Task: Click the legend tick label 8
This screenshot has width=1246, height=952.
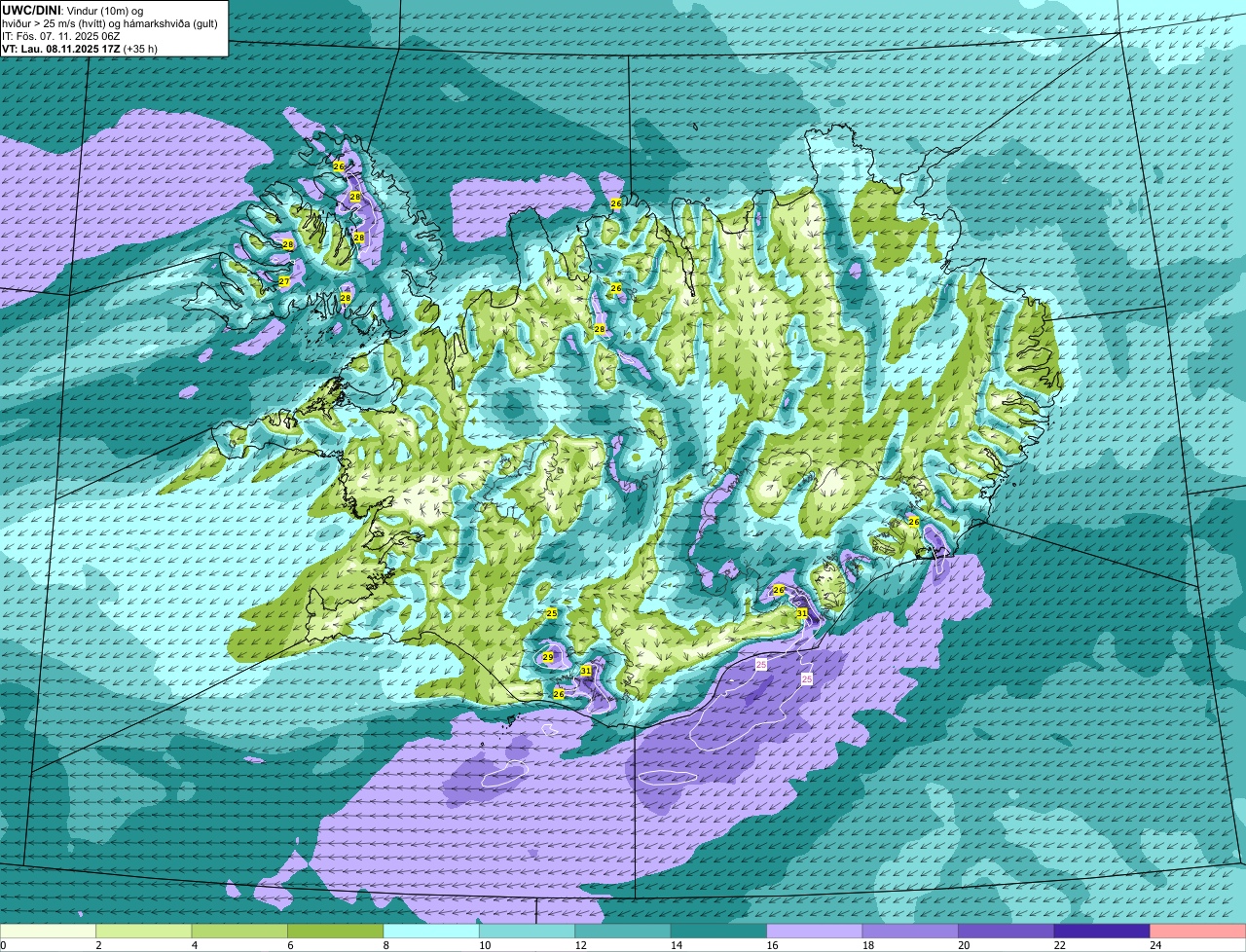Action: pos(385,945)
